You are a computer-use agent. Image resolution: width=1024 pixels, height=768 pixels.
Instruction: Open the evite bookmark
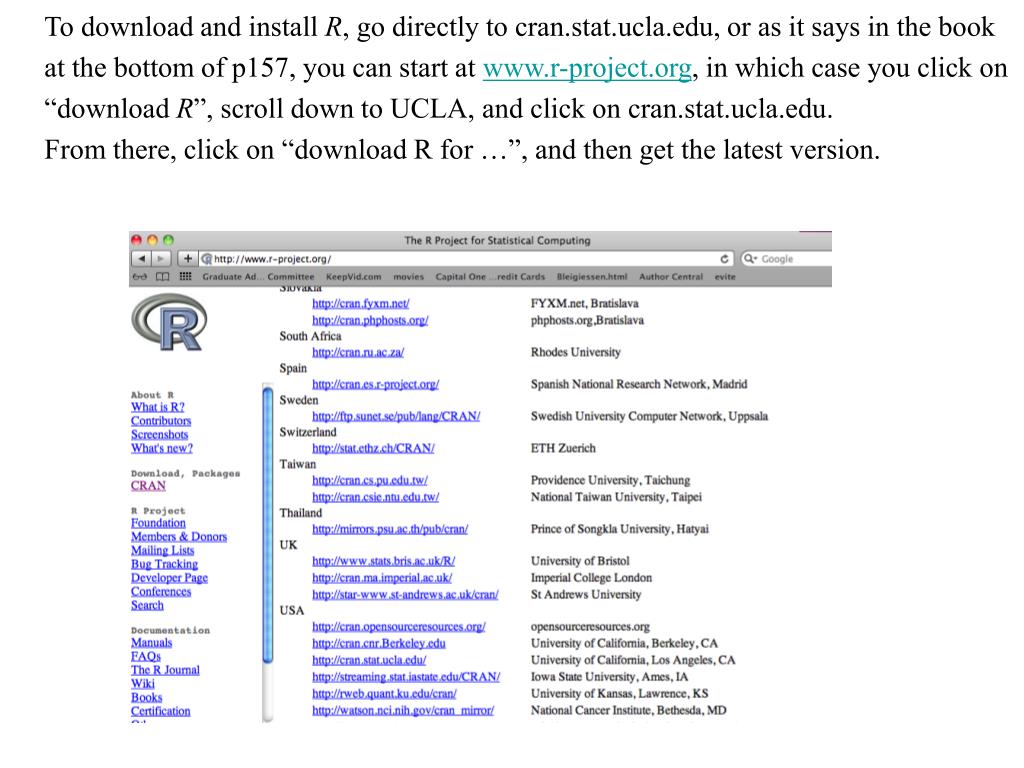(x=725, y=277)
